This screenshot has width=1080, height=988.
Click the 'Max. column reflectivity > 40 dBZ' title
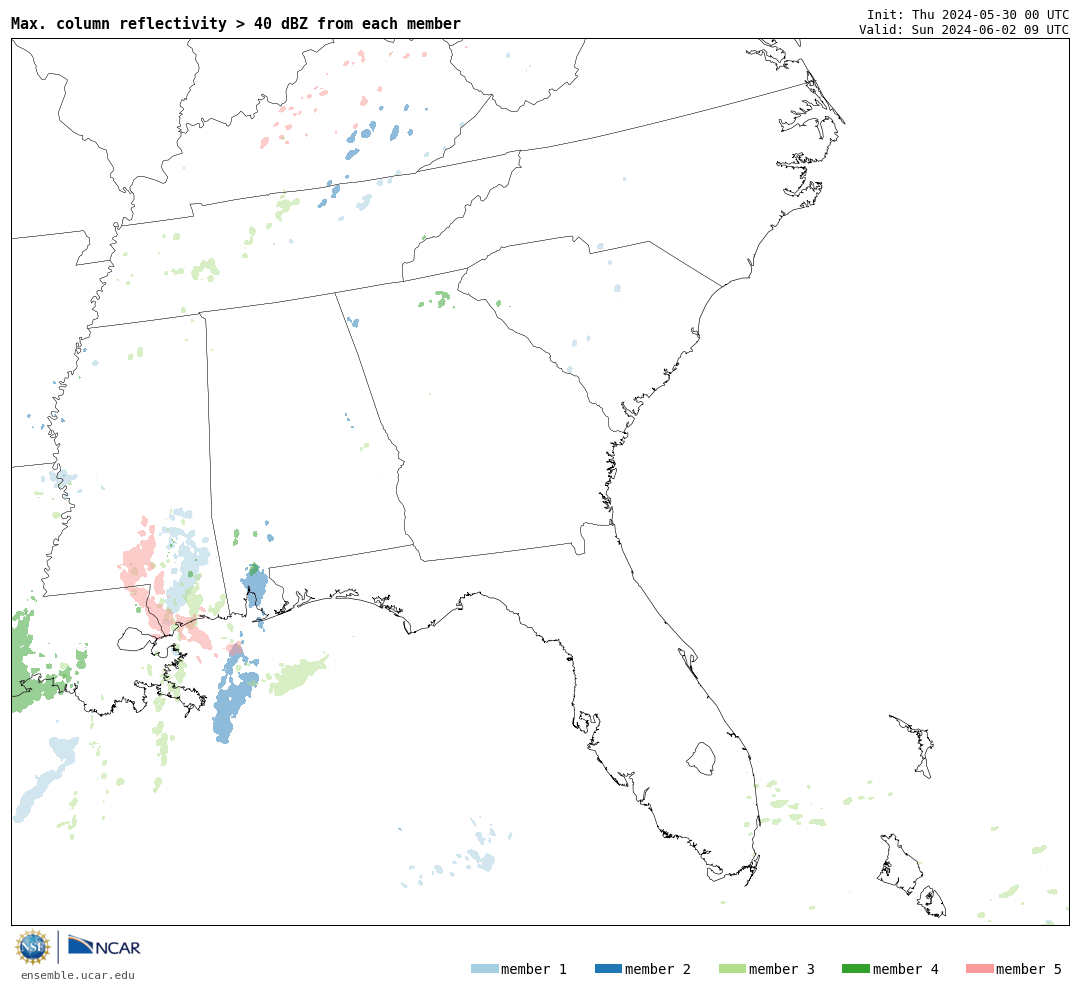pyautogui.click(x=236, y=23)
